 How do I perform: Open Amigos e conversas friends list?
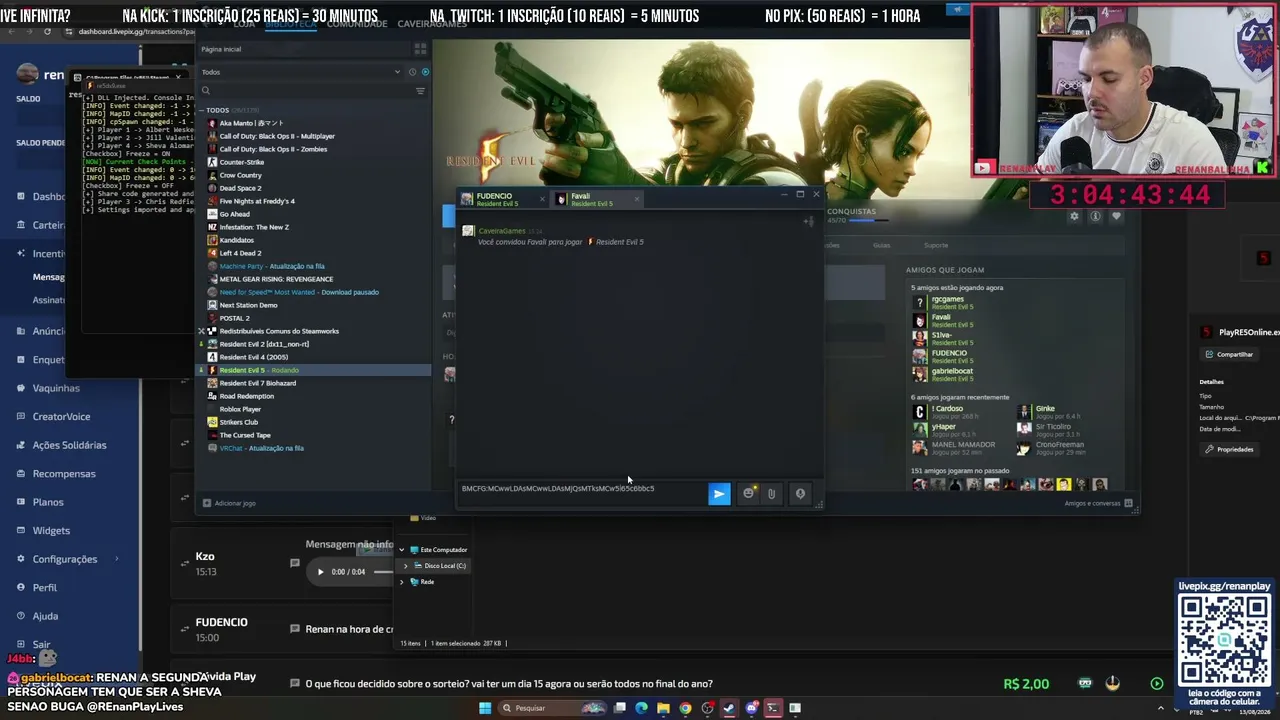coord(1098,503)
